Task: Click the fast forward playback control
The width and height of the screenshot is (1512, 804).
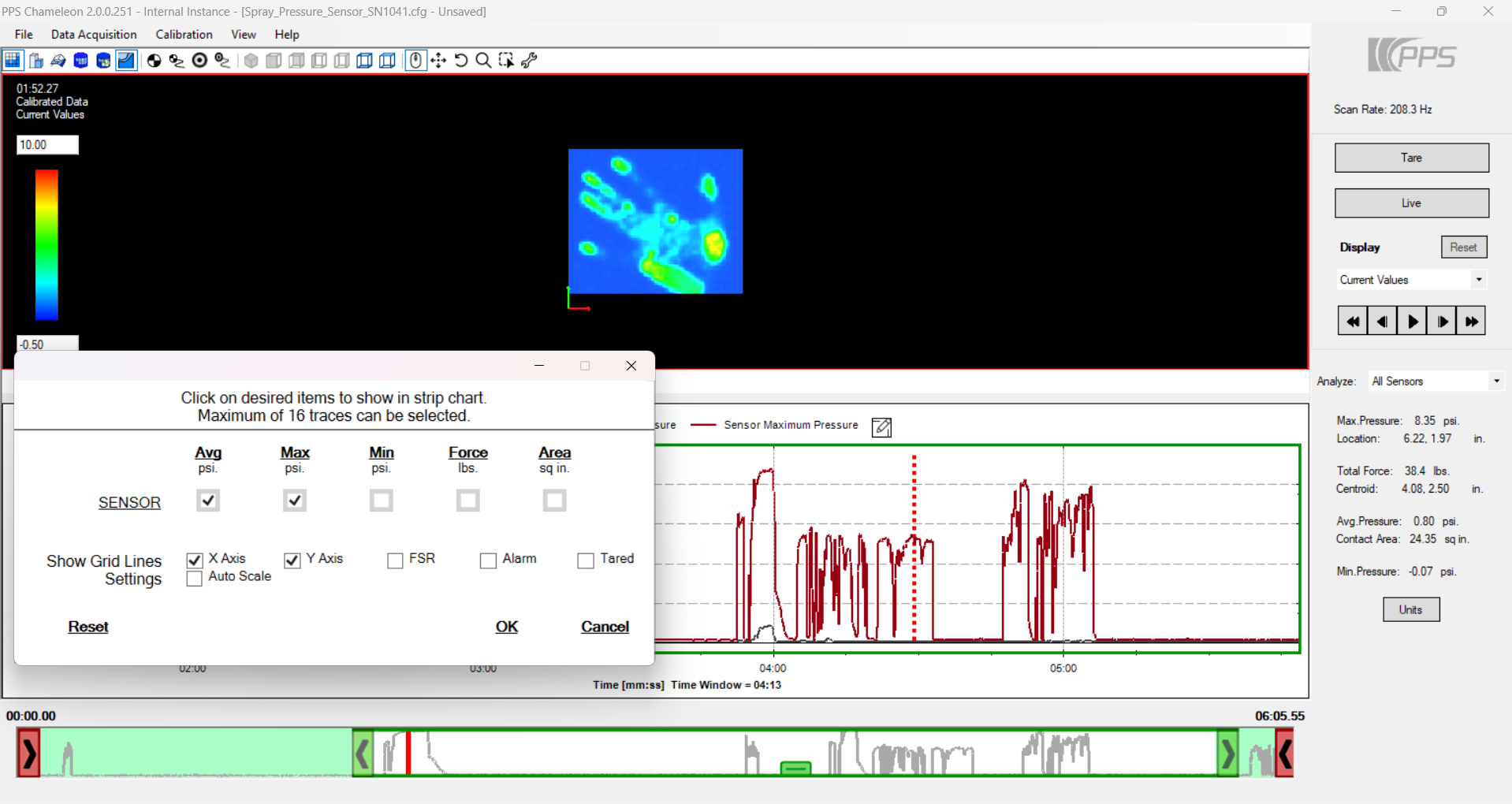Action: [1471, 320]
